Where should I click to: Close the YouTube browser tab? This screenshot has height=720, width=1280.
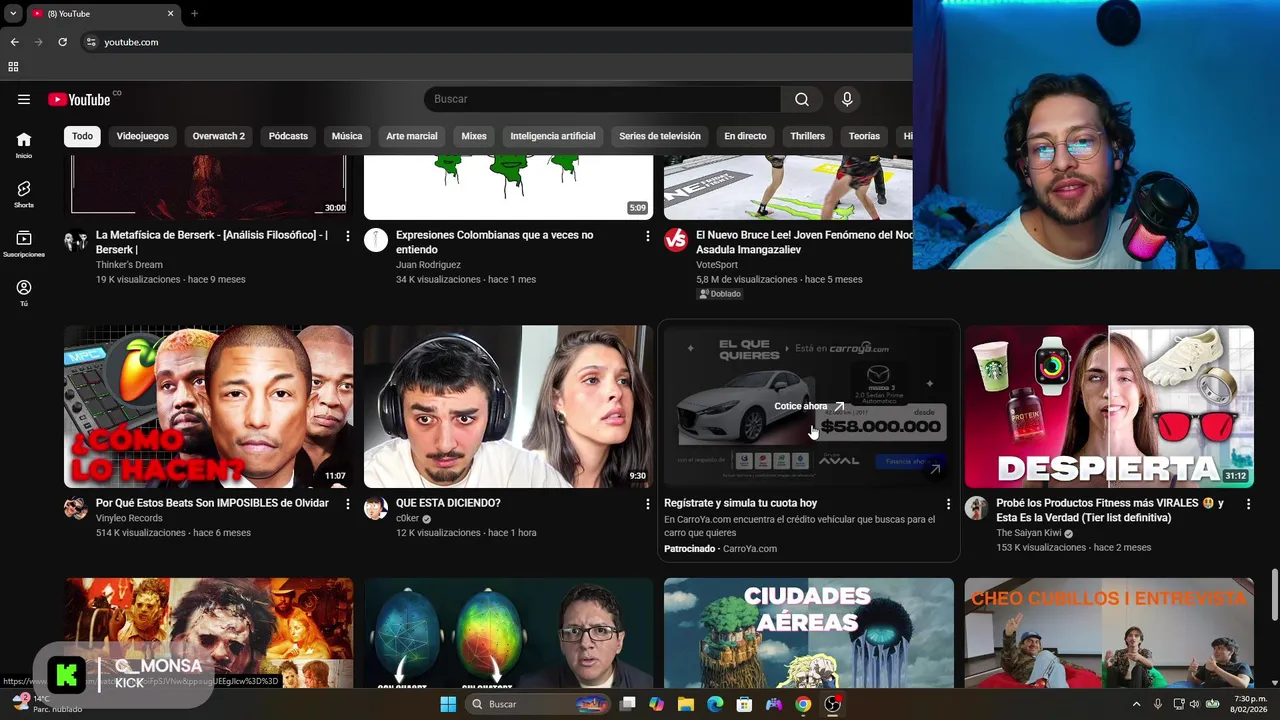click(x=170, y=14)
